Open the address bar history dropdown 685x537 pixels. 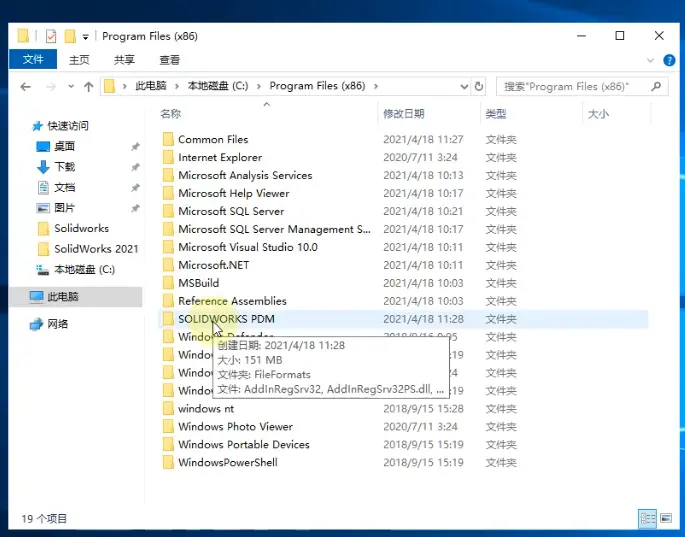[464, 87]
